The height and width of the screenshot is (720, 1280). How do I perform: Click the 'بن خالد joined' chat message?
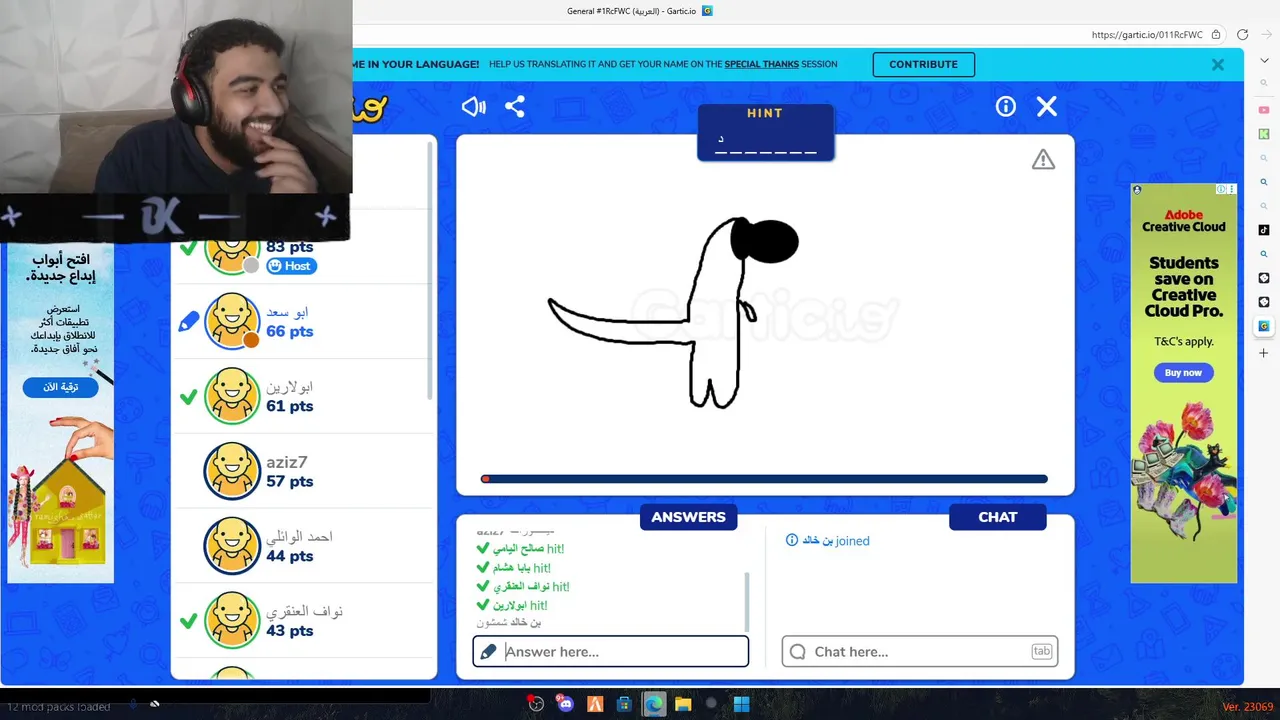tap(828, 541)
